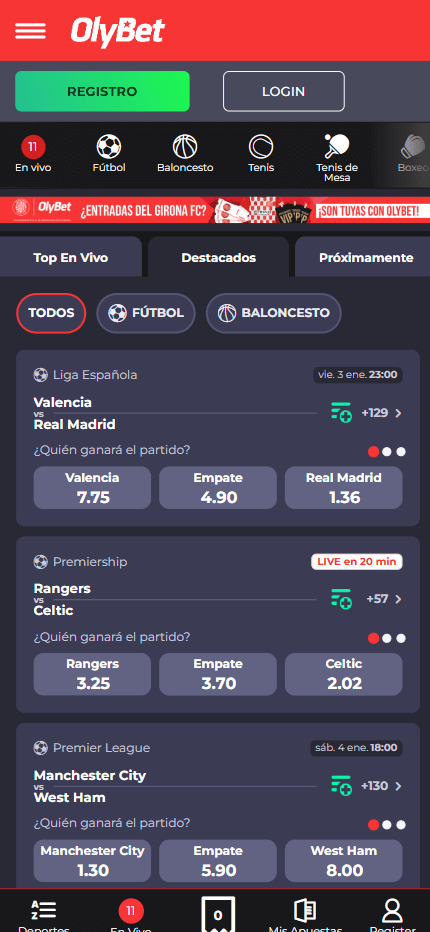The image size is (430, 932).
Task: Switch to Próximamente tab
Action: 363,257
